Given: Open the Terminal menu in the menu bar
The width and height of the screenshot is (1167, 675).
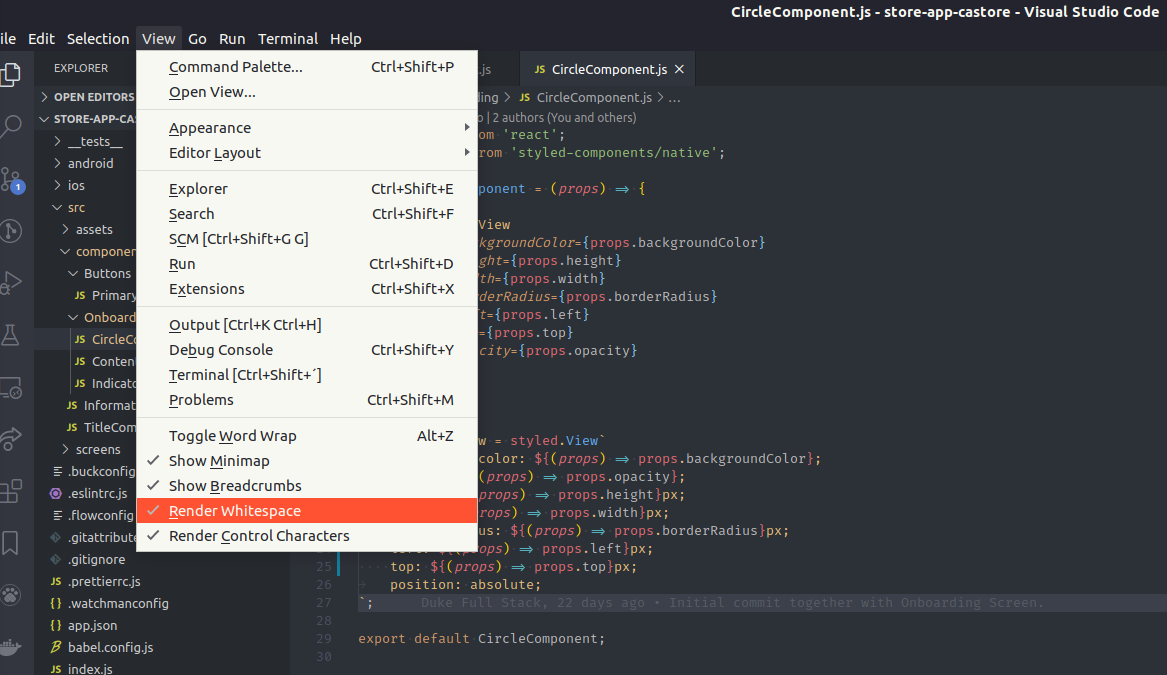Looking at the screenshot, I should pyautogui.click(x=287, y=39).
